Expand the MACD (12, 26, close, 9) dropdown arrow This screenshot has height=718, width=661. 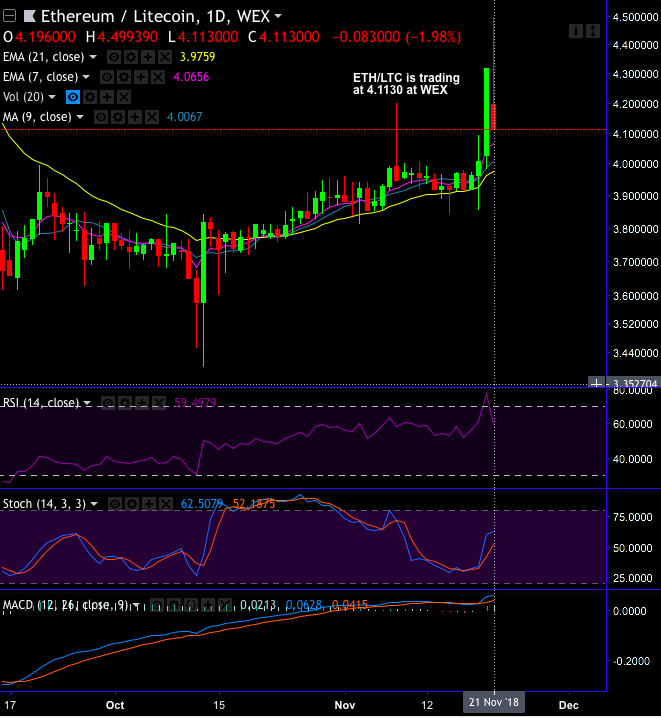click(x=136, y=605)
